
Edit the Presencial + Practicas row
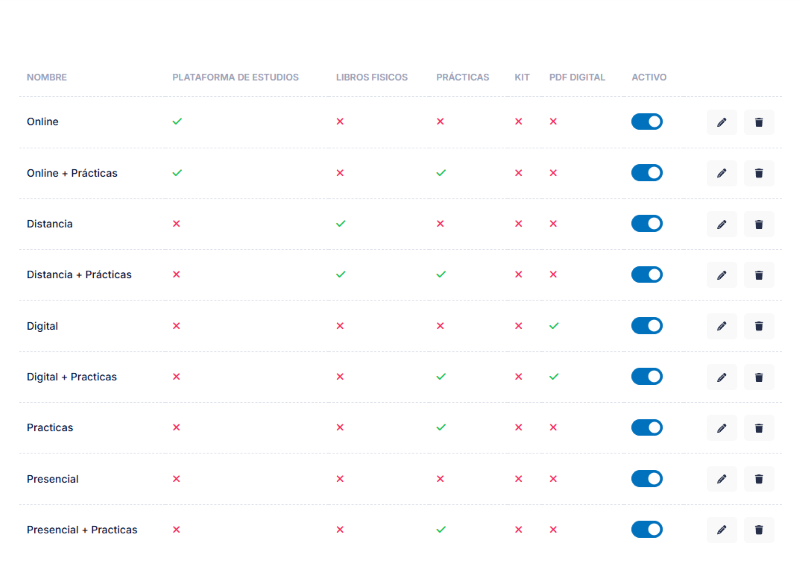(721, 530)
